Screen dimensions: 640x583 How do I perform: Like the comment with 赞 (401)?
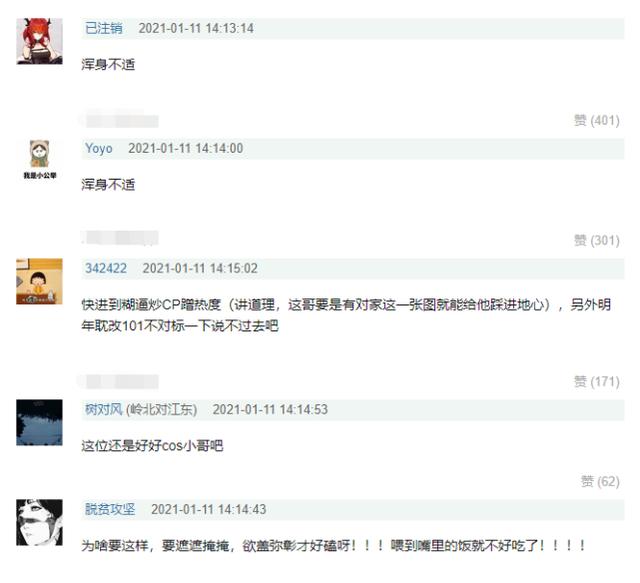click(x=597, y=120)
